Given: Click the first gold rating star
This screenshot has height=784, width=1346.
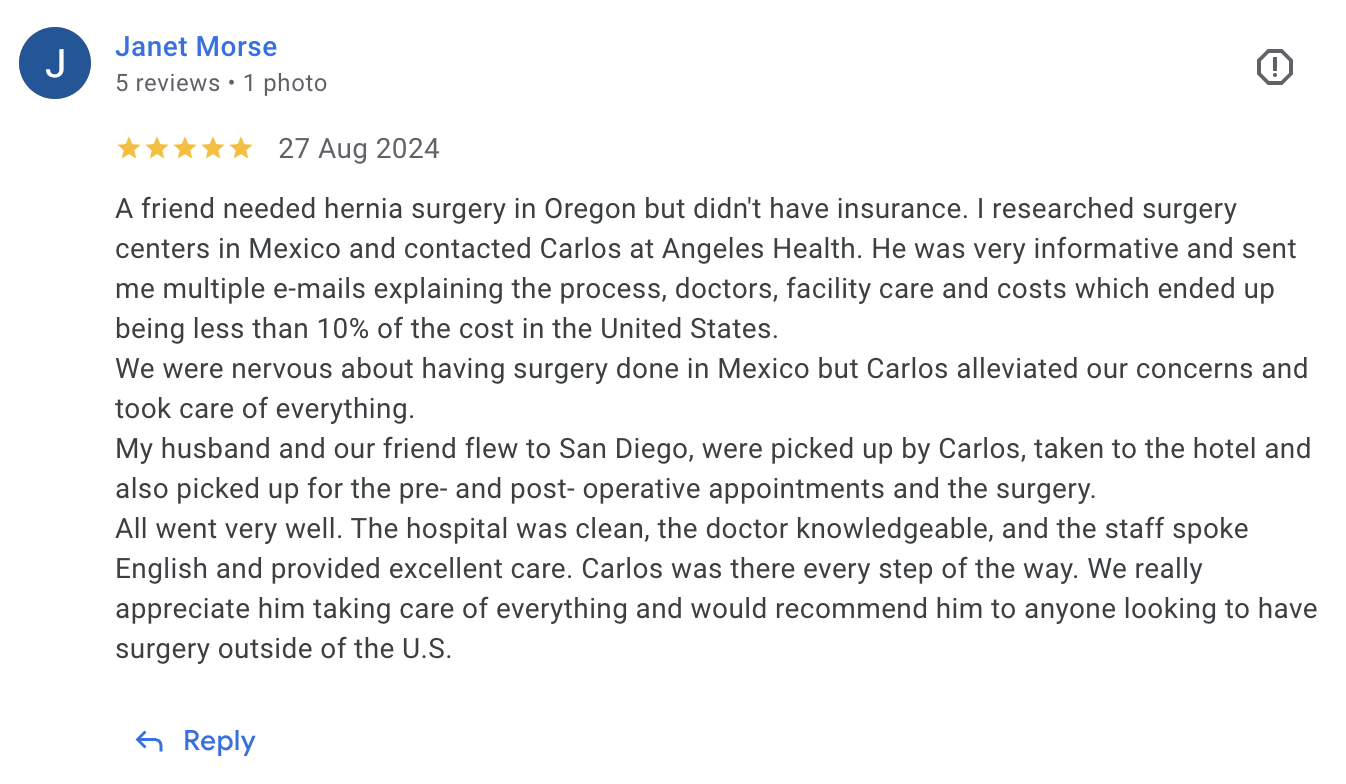Looking at the screenshot, I should (x=128, y=149).
